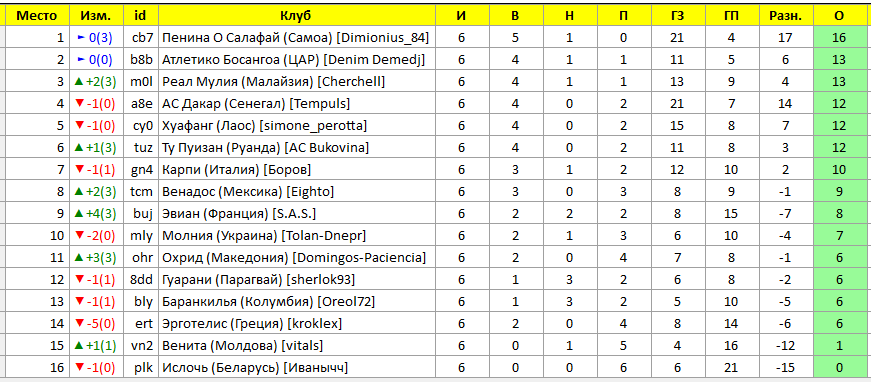Click the yellow О points column header

tap(839, 16)
